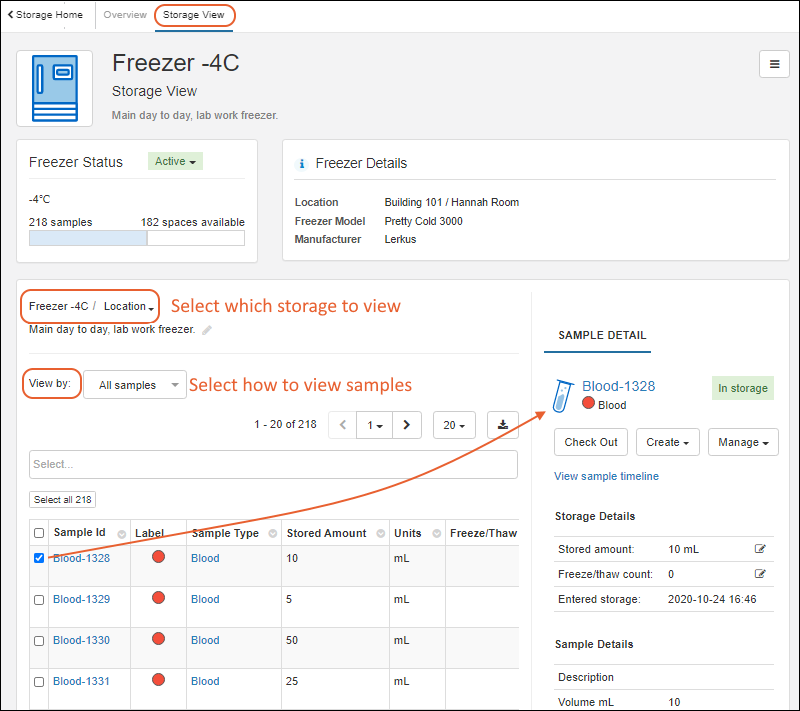This screenshot has width=800, height=711.
Task: Click the freezer capacity progress bar
Action: [x=137, y=238]
